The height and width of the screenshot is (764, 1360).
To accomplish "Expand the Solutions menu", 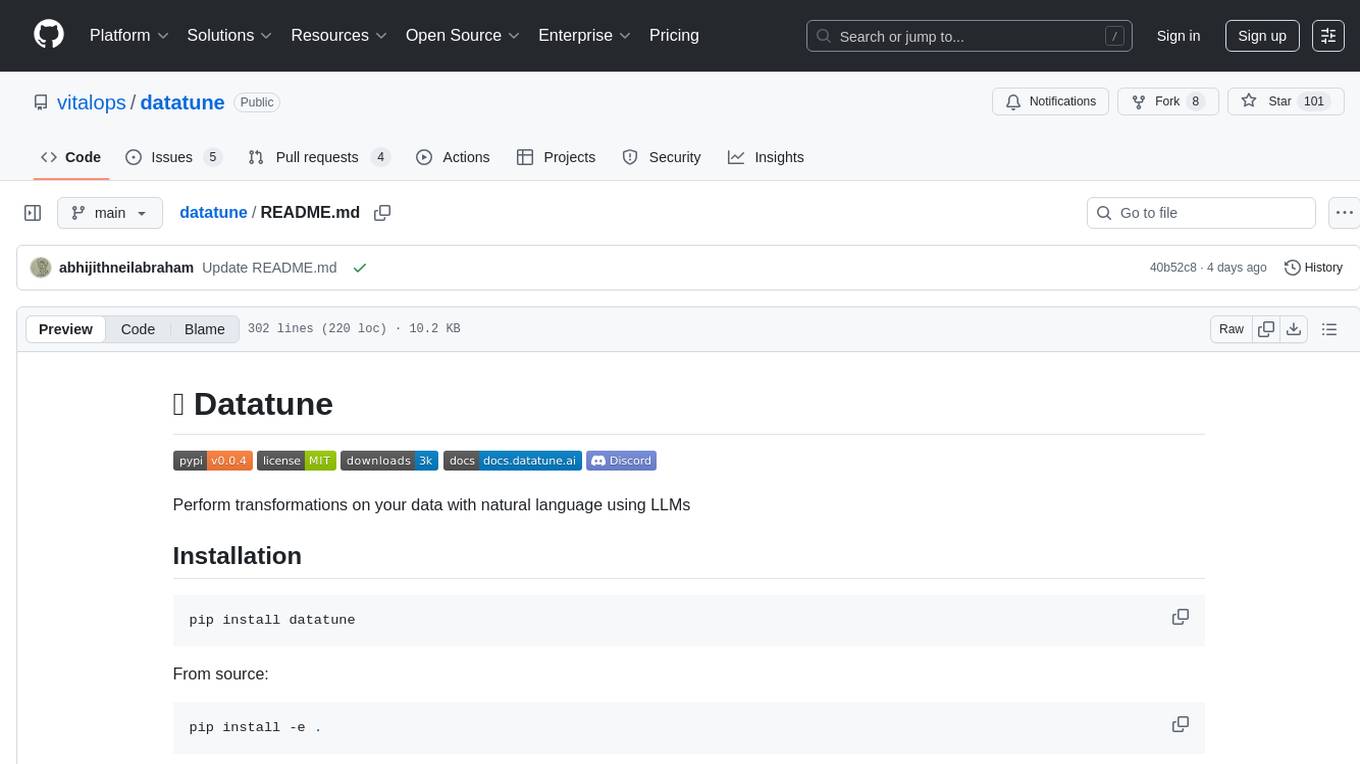I will [x=230, y=35].
